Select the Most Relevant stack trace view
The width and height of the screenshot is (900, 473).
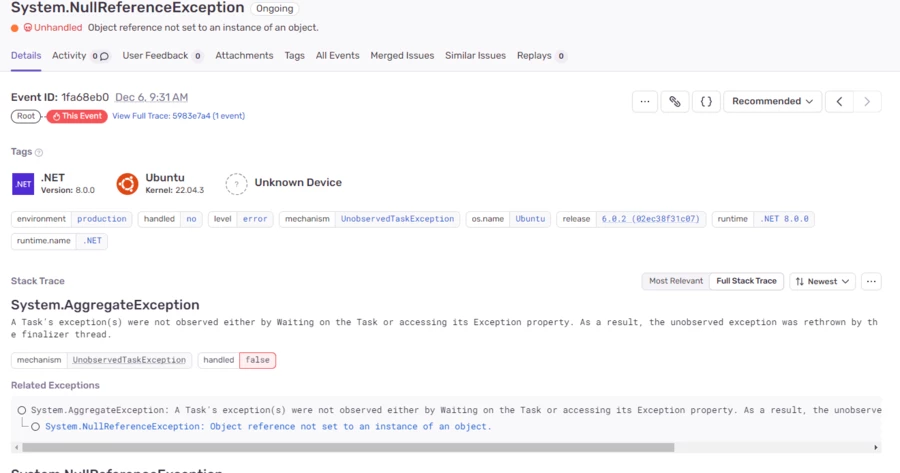coord(676,281)
